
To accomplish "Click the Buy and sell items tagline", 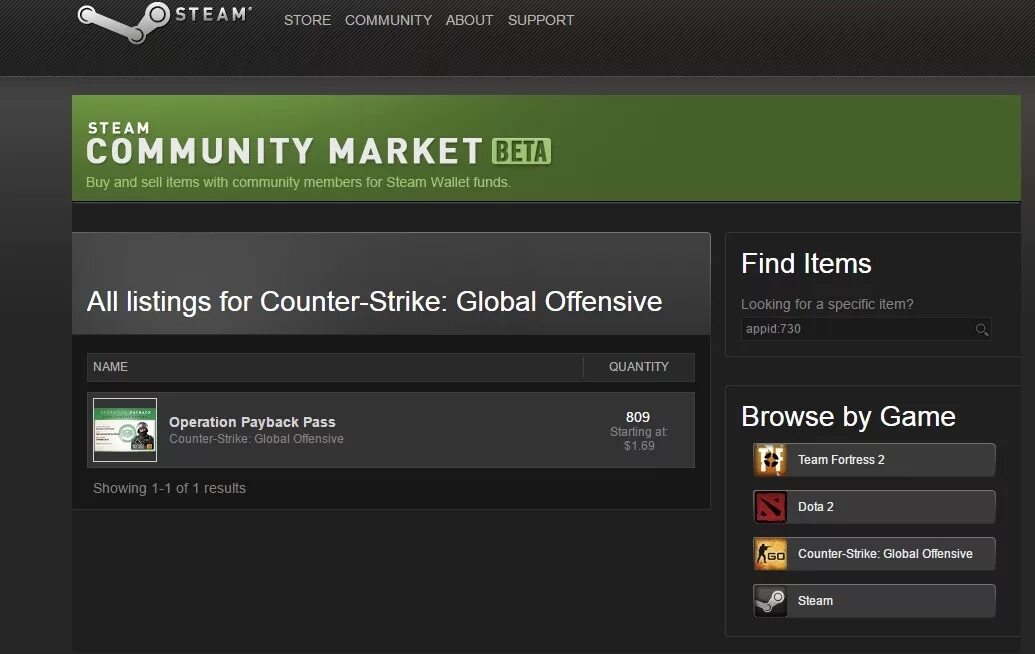I will pyautogui.click(x=298, y=182).
